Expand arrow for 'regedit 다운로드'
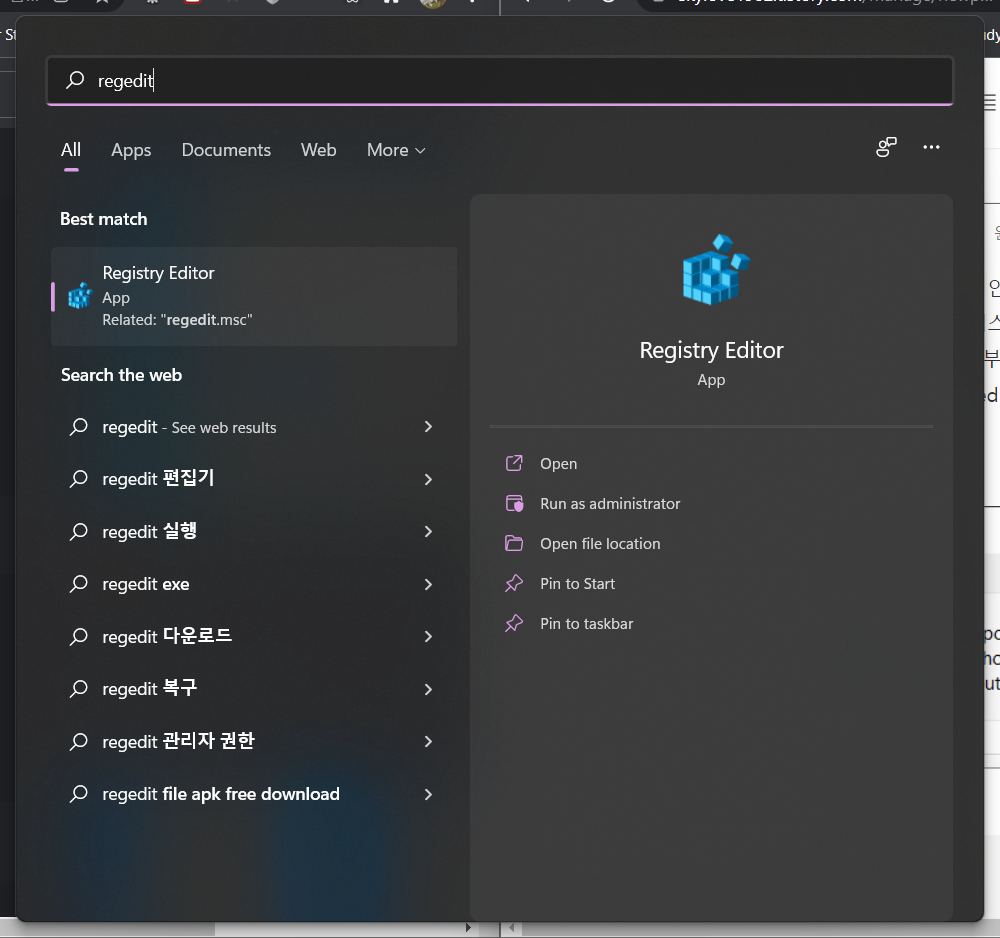1000x938 pixels. tap(428, 636)
